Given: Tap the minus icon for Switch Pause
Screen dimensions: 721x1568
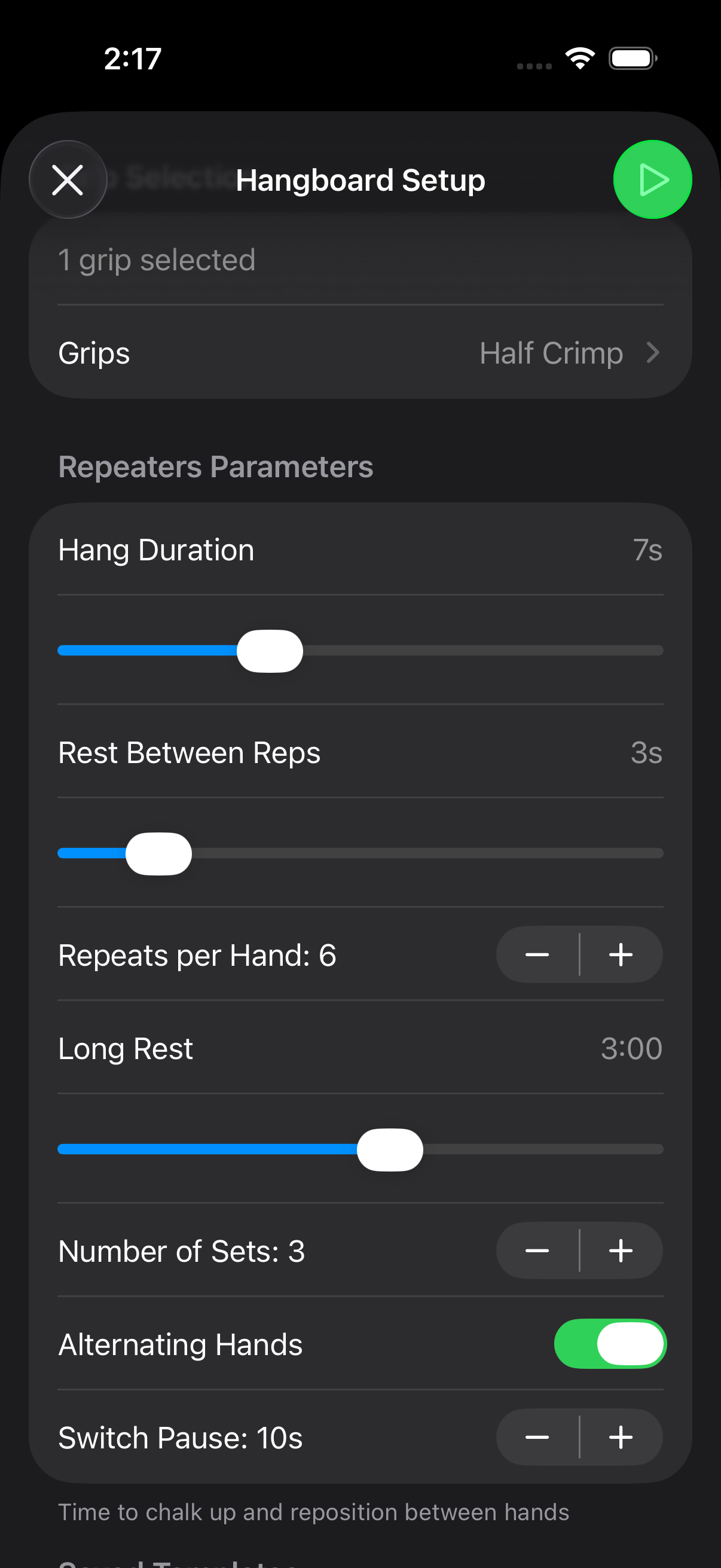Looking at the screenshot, I should 537,1437.
